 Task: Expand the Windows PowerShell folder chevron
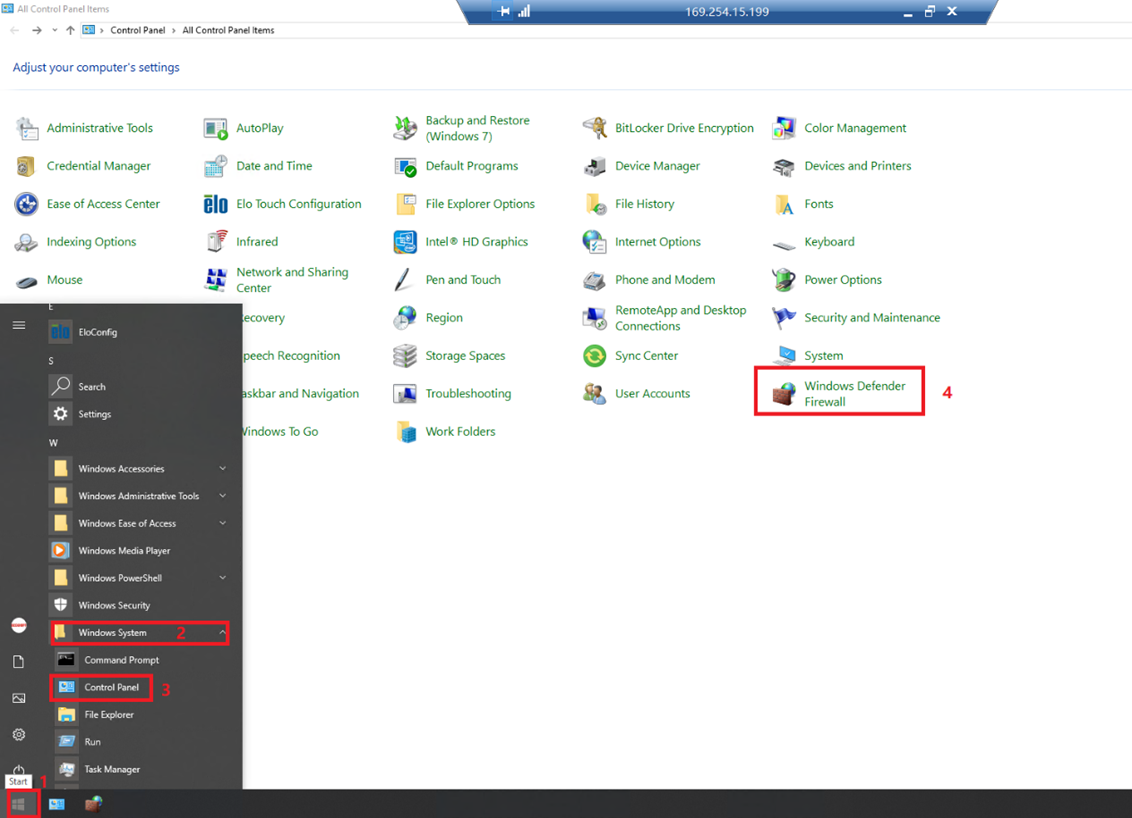(223, 578)
